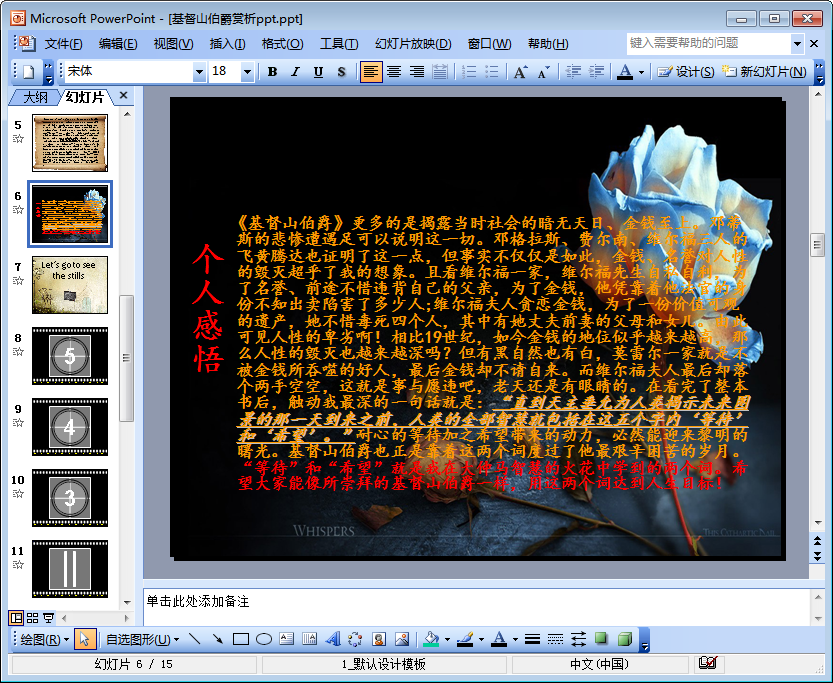Select slide 7 thumbnail
This screenshot has height=683, width=833.
click(70, 285)
